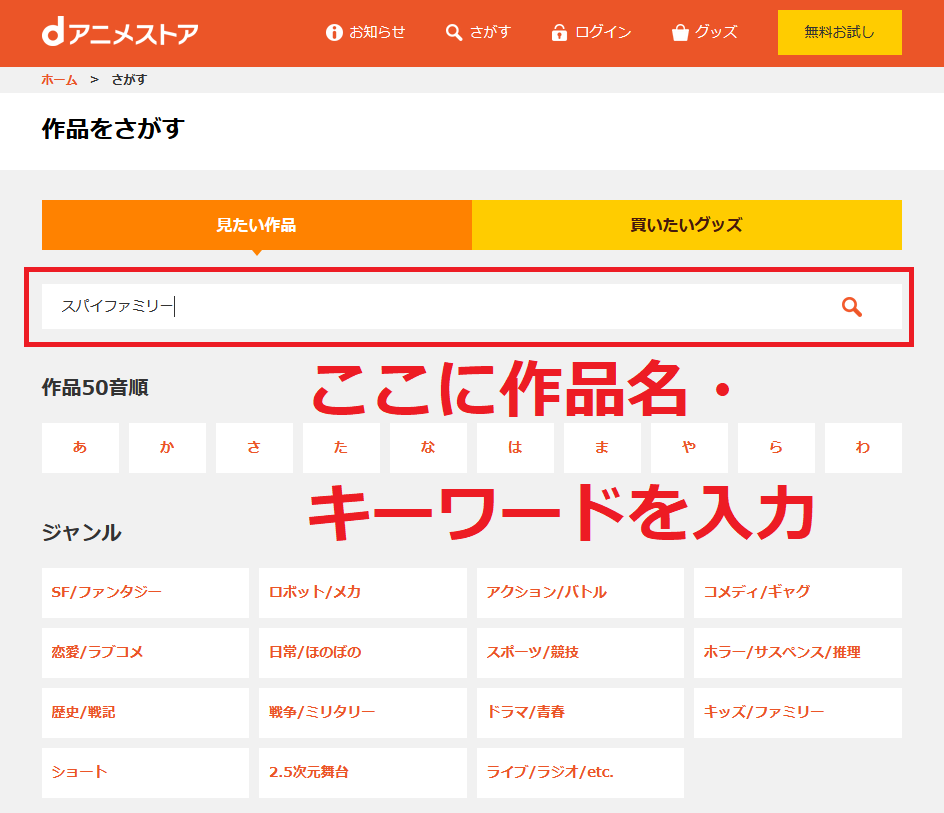Click the dアニメストア logo

click(120, 33)
